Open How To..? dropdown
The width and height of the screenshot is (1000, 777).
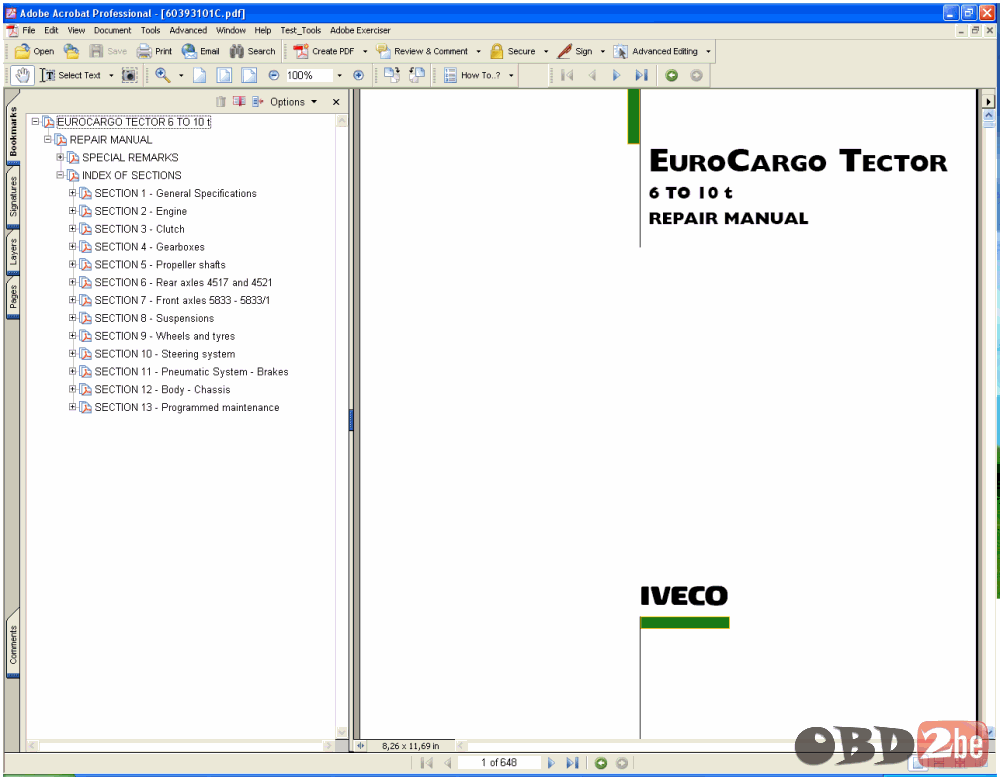(511, 75)
